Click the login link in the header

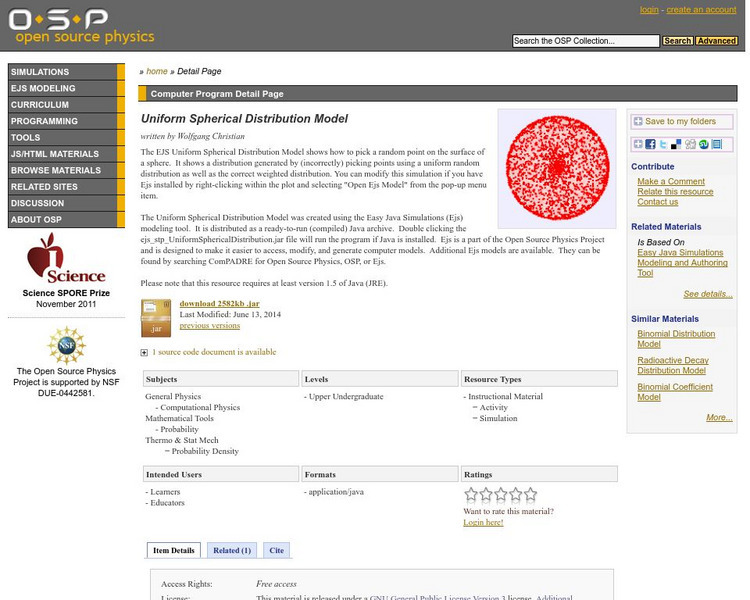(649, 10)
